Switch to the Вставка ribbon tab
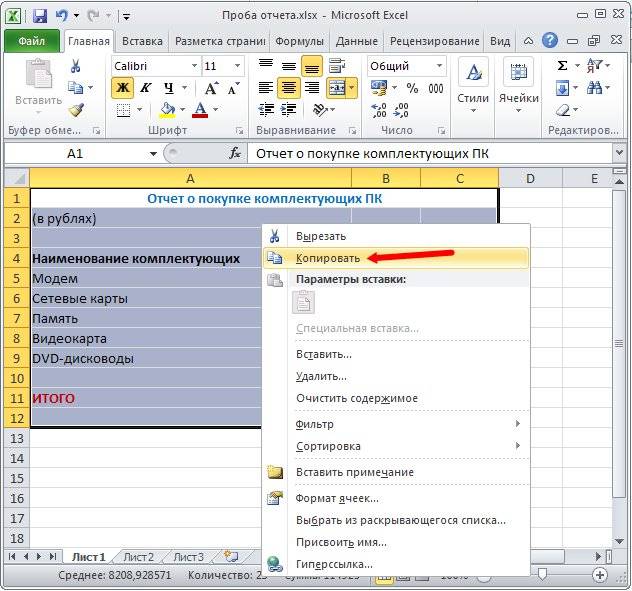This screenshot has width=632, height=591. [142, 41]
